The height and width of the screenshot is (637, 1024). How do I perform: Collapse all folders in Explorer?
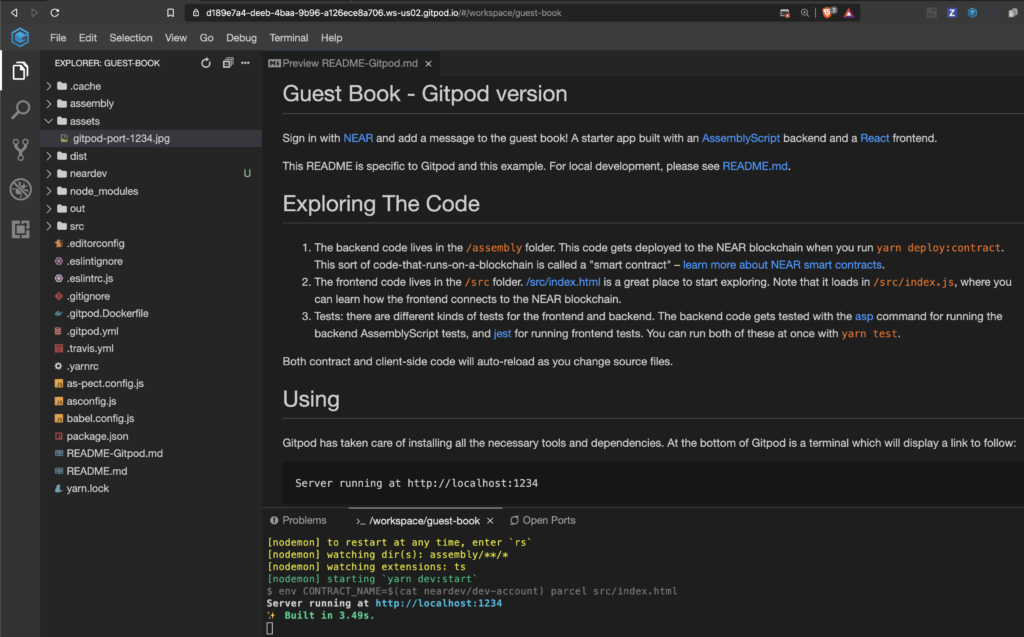pos(227,63)
